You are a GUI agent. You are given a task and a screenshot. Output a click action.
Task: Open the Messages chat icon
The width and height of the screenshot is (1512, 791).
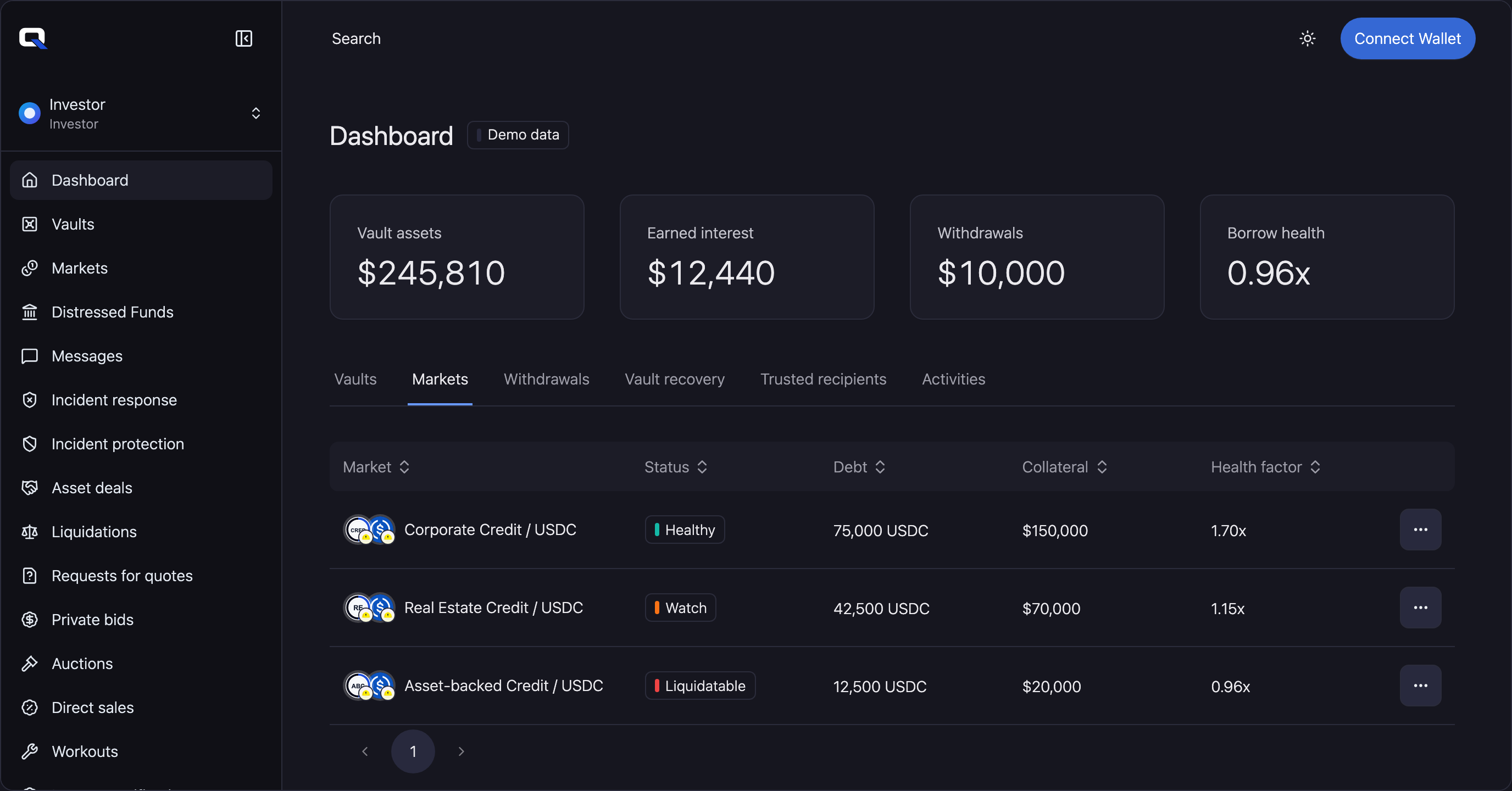point(30,356)
